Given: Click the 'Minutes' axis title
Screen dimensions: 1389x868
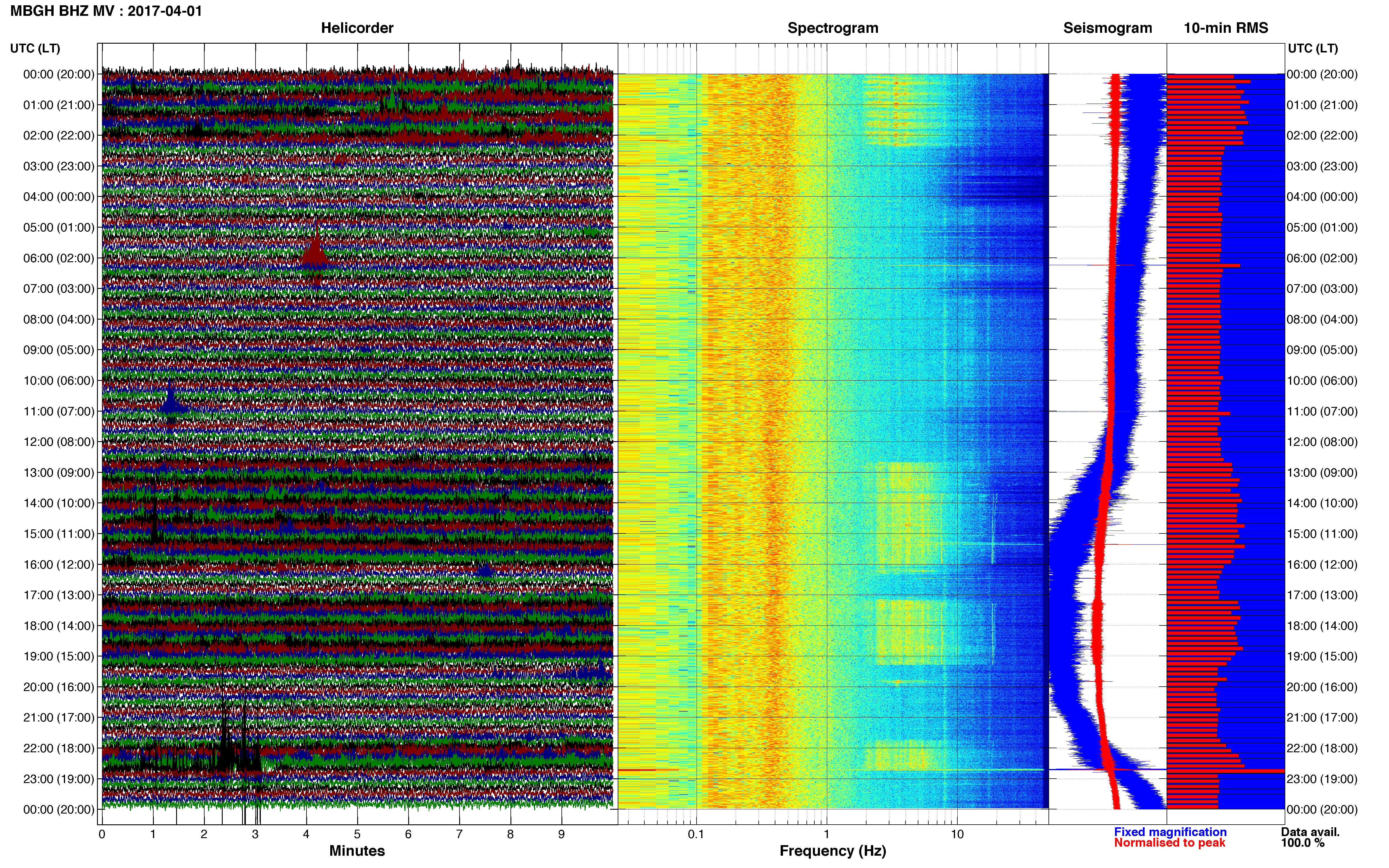Looking at the screenshot, I should pos(357,851).
